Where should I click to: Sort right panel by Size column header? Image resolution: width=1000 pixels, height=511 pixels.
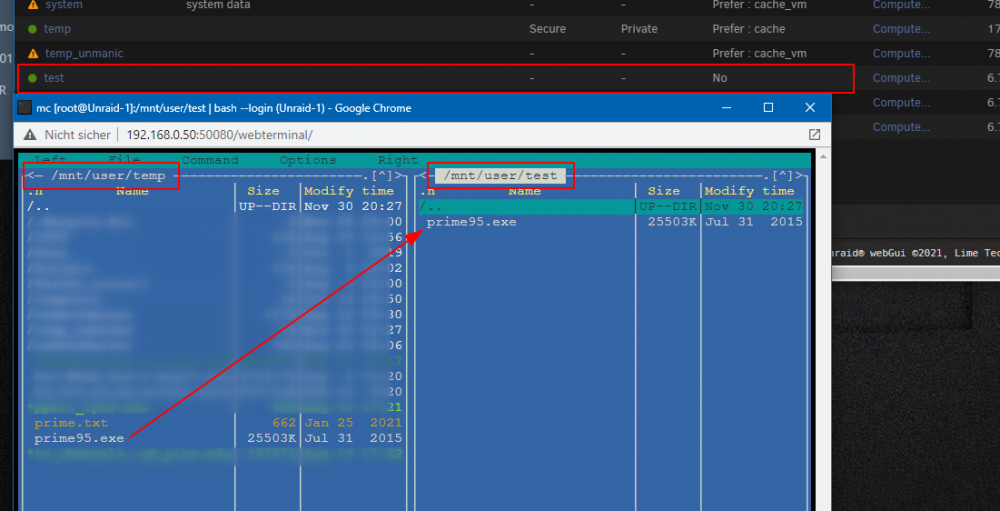664,191
